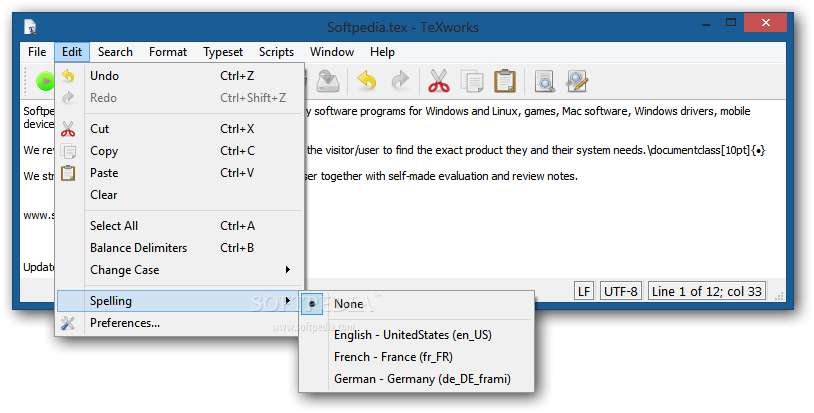Click the Copy icon in the toolbar
This screenshot has width=814, height=413.
471,81
